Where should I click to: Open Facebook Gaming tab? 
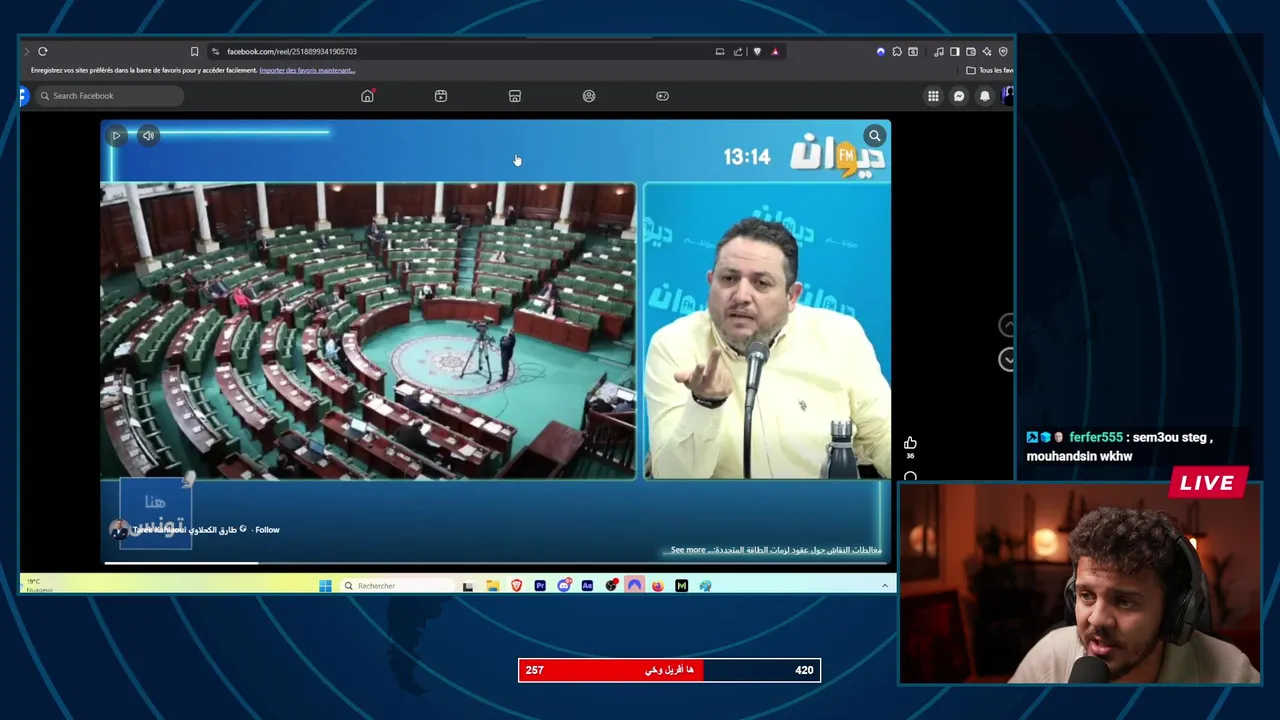click(662, 96)
